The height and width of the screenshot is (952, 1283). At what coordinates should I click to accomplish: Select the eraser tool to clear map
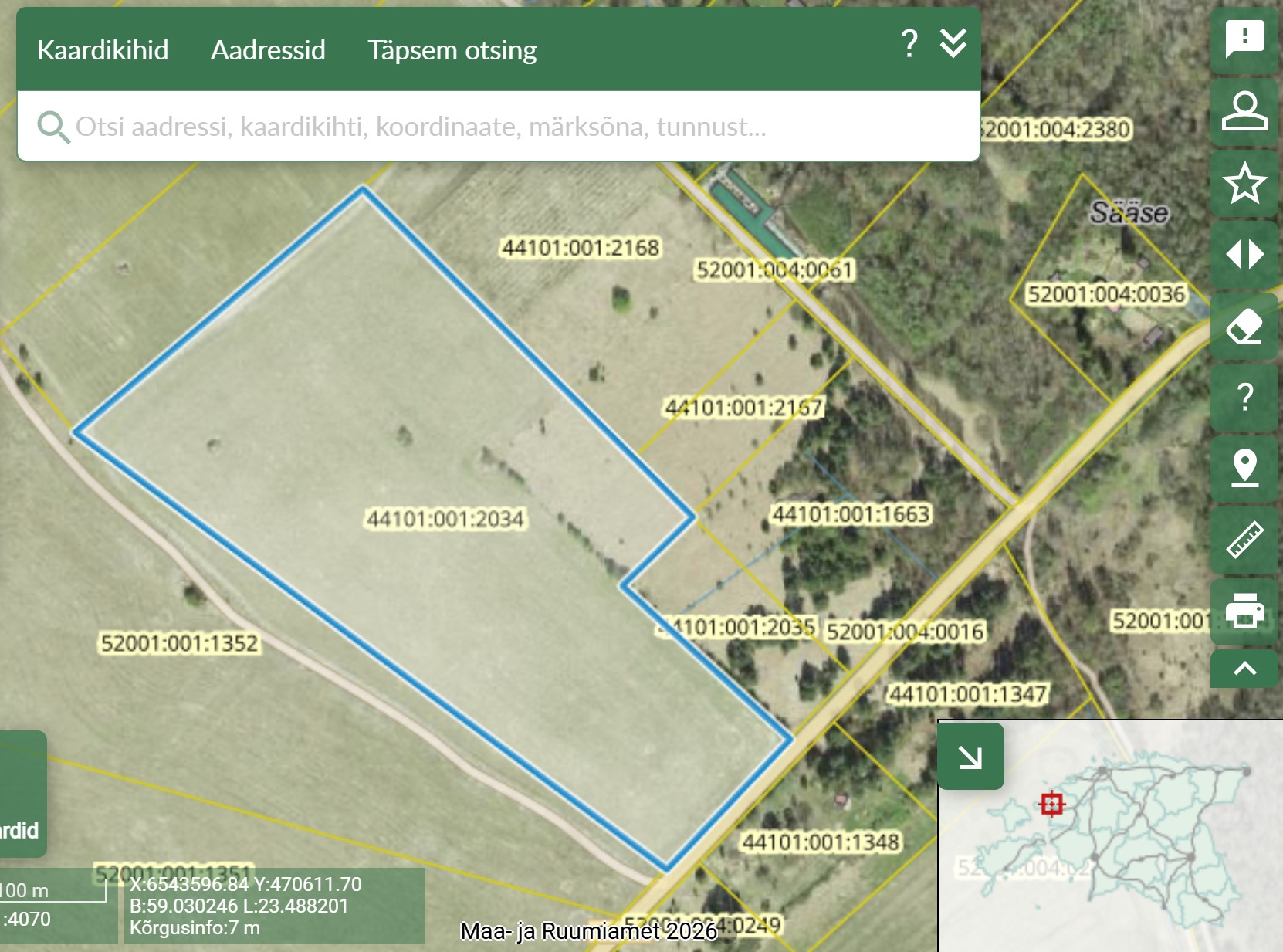[x=1244, y=326]
